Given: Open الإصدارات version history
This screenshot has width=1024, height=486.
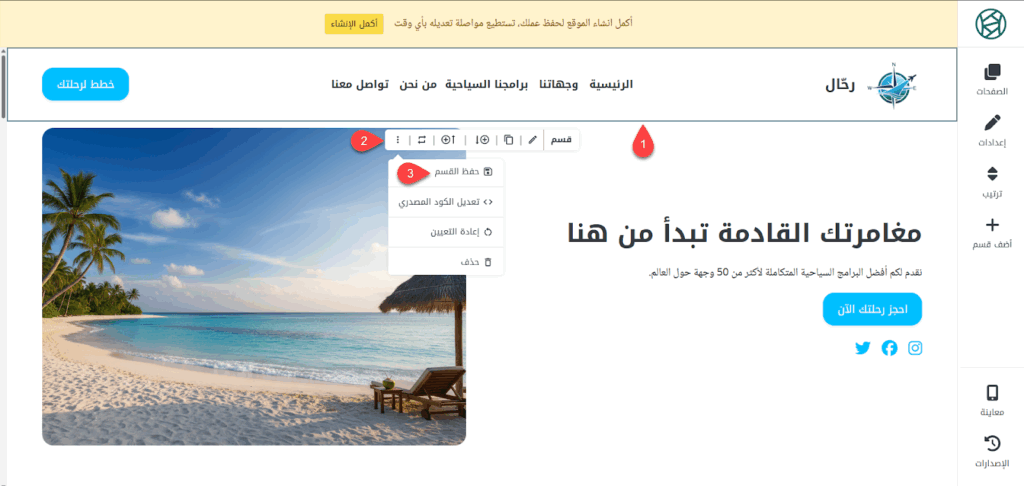Looking at the screenshot, I should pos(991,452).
